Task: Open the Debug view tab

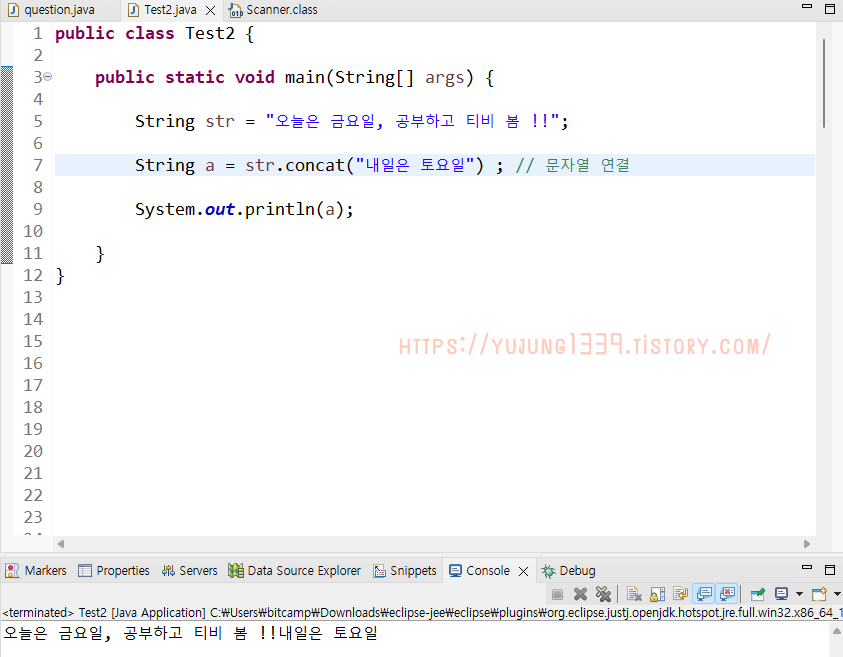Action: (x=569, y=570)
